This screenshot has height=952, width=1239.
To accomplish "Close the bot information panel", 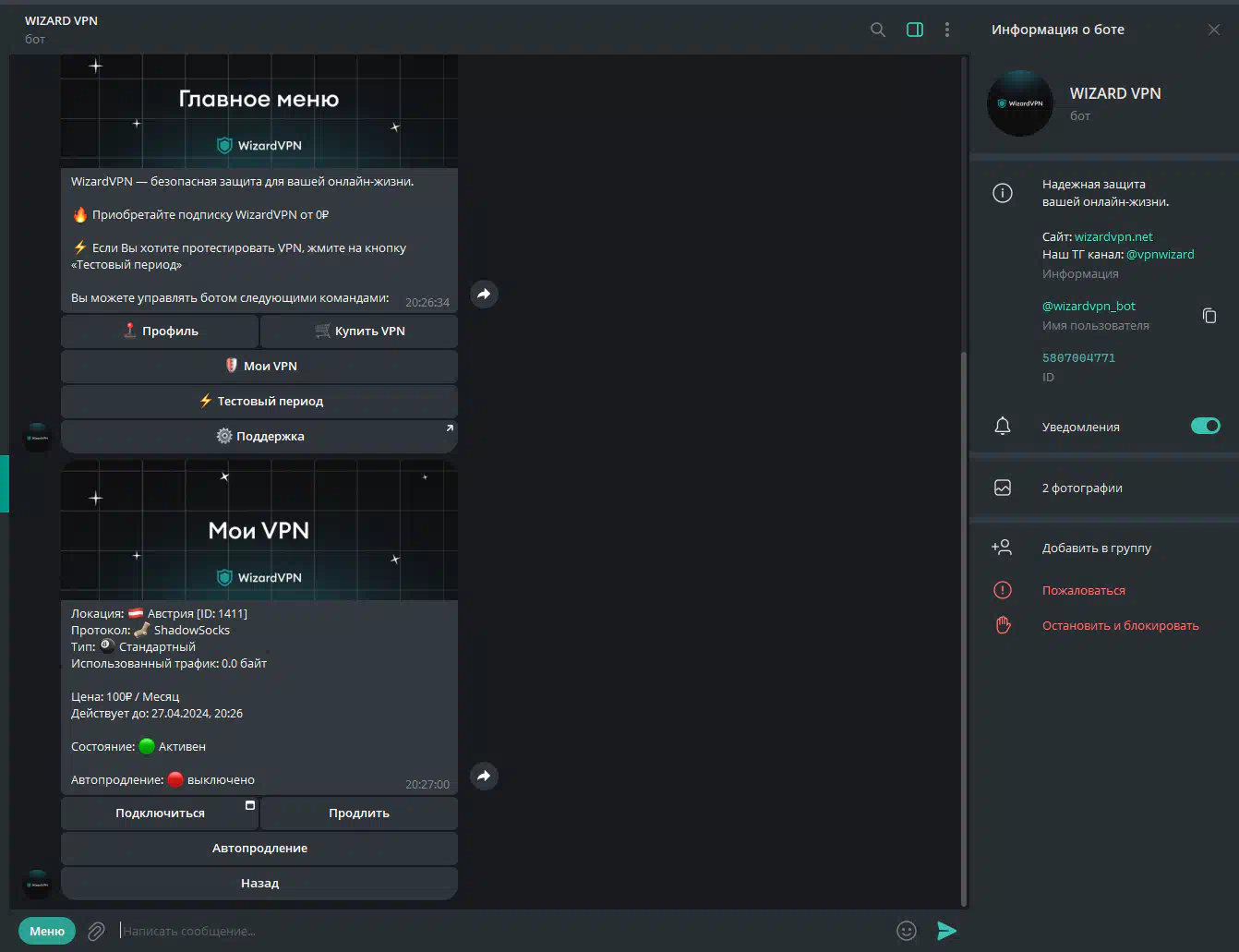I will (x=1214, y=30).
